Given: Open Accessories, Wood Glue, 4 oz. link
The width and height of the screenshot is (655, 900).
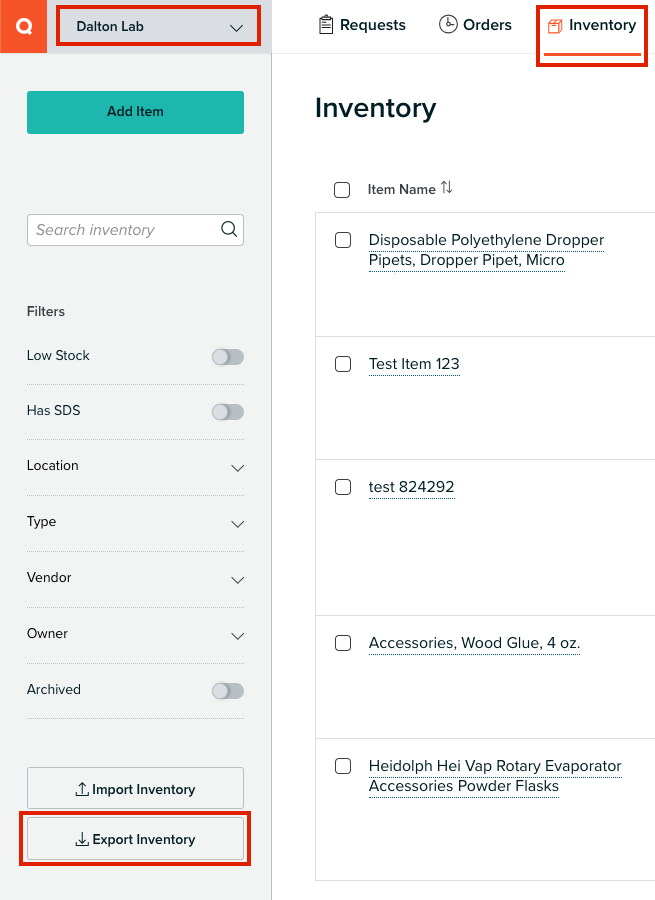Looking at the screenshot, I should coord(474,643).
